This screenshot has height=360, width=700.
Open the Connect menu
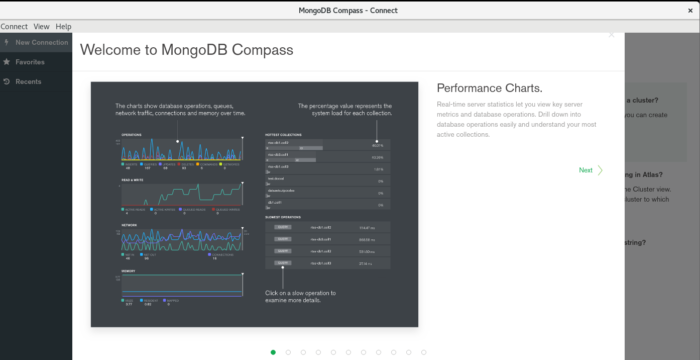click(x=14, y=26)
